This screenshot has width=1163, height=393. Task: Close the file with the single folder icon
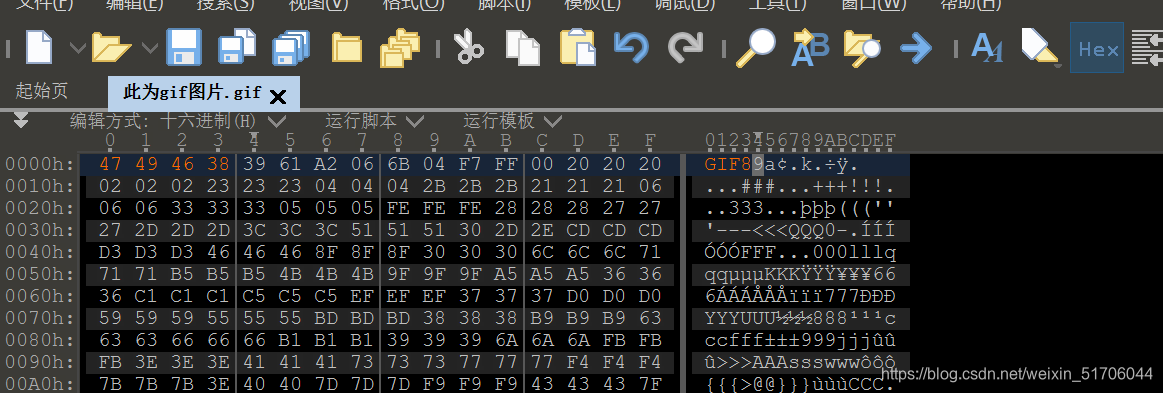(x=346, y=48)
